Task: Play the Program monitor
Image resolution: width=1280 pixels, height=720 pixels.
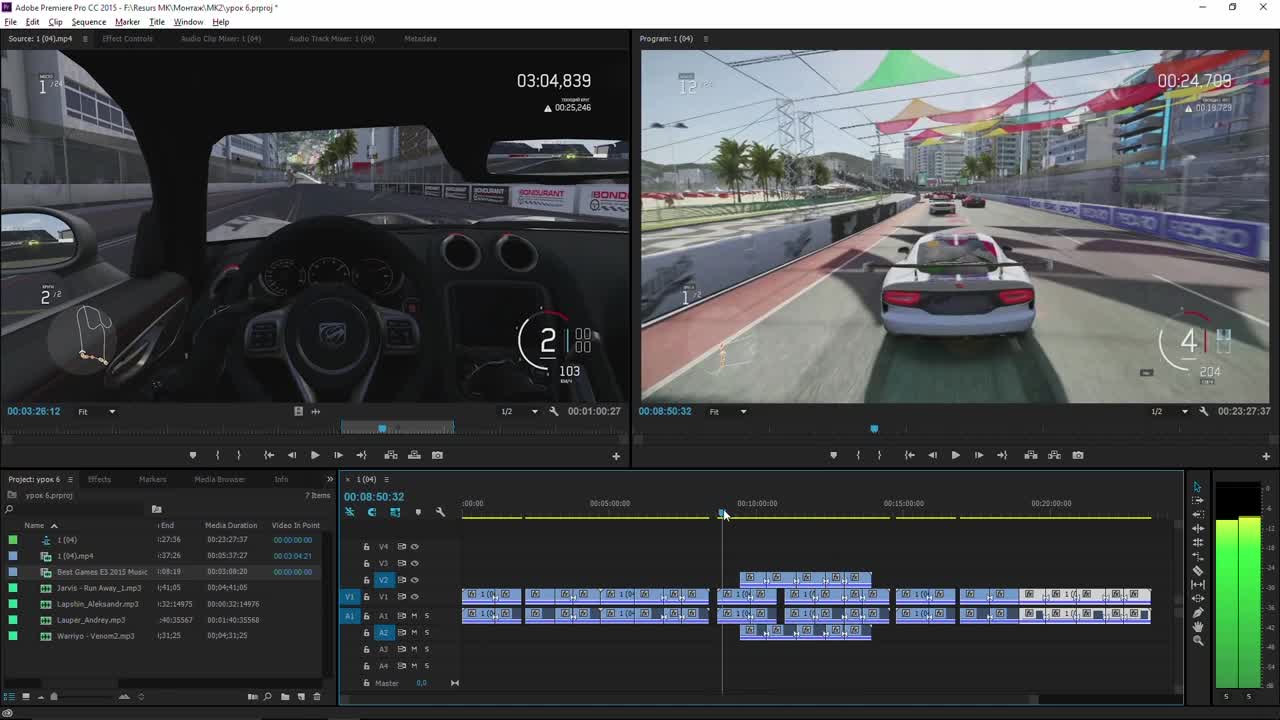Action: coord(955,455)
